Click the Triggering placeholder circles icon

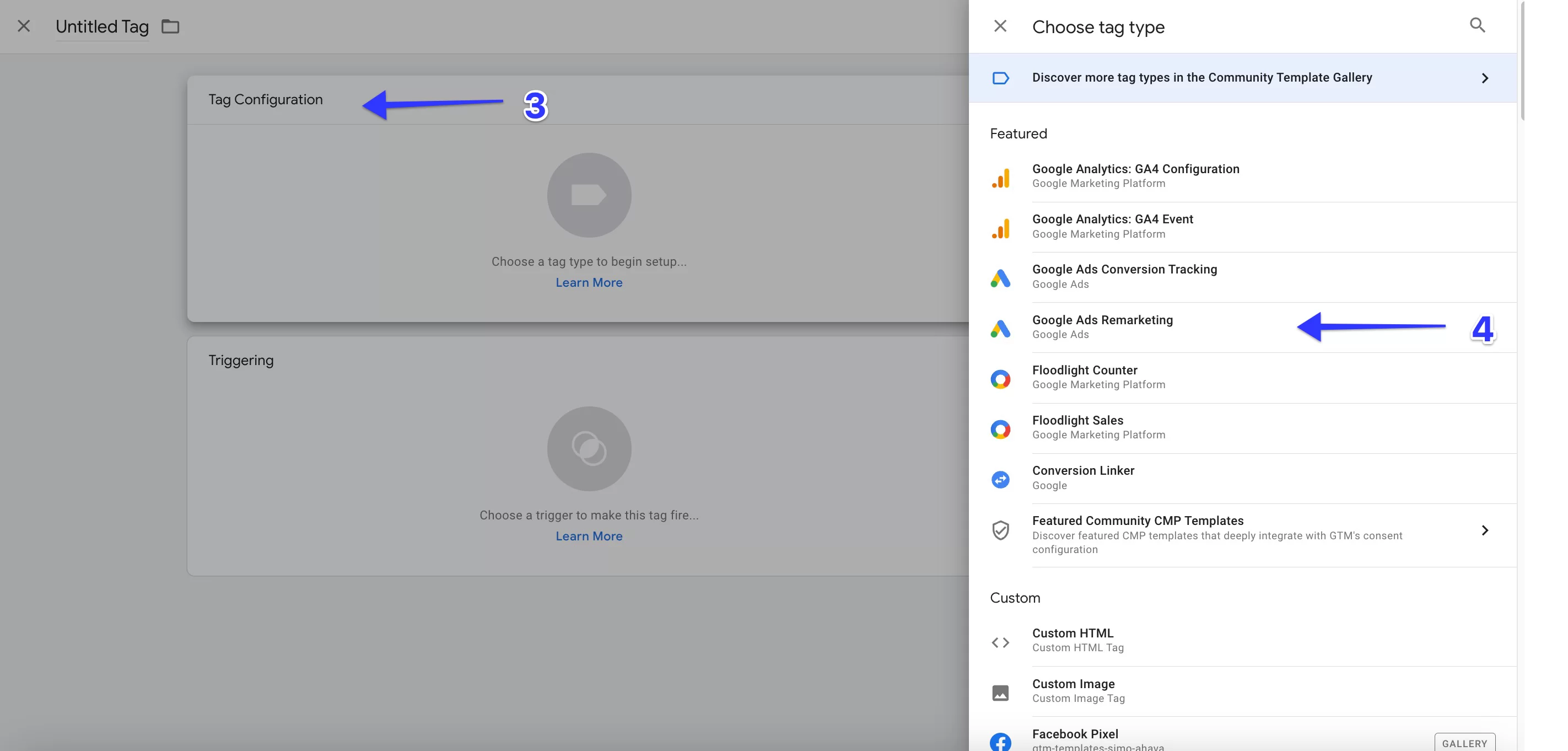(x=589, y=449)
